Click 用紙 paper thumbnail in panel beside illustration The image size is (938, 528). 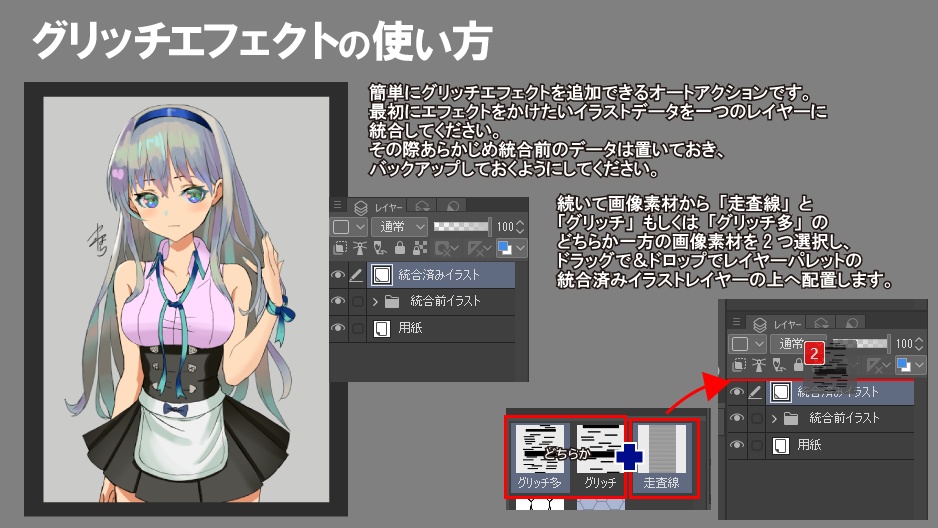[x=382, y=328]
